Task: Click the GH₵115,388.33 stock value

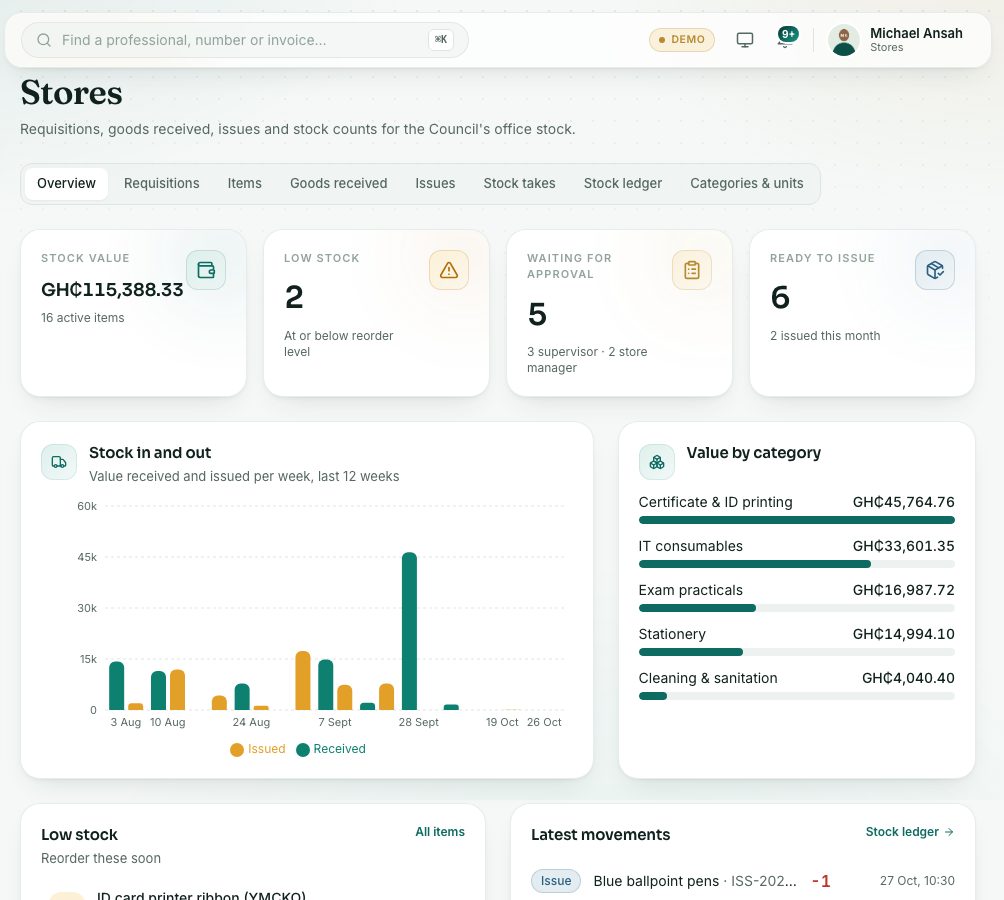Action: click(112, 290)
